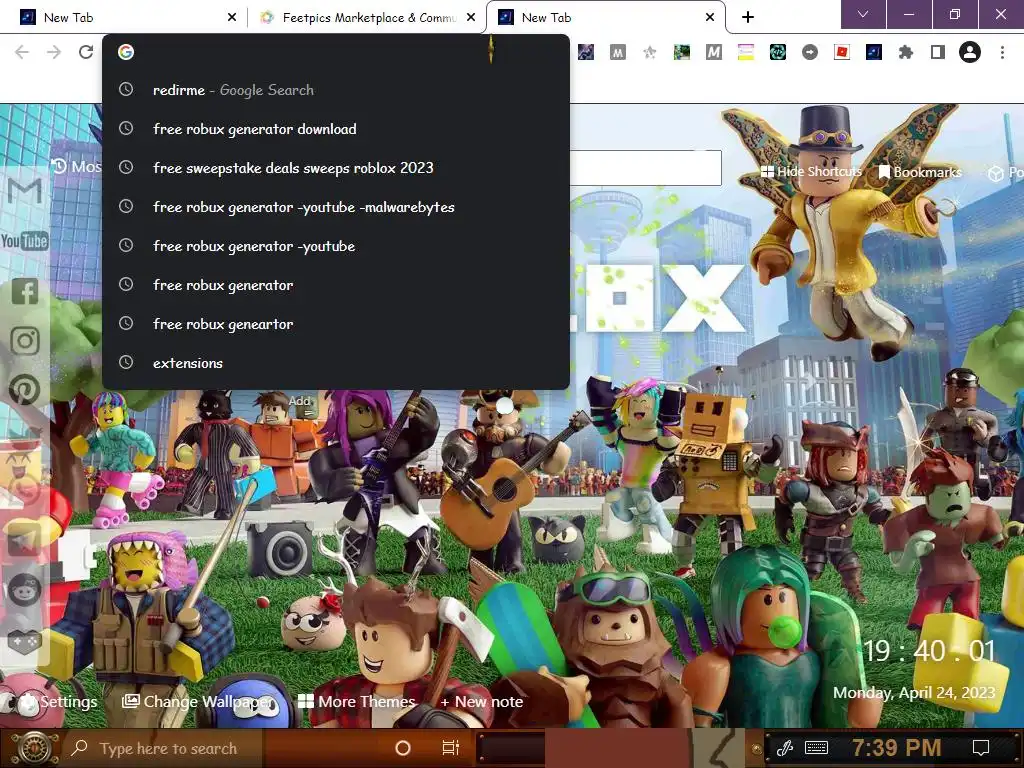
Task: Open the Instagram sidebar shortcut
Action: 25,341
